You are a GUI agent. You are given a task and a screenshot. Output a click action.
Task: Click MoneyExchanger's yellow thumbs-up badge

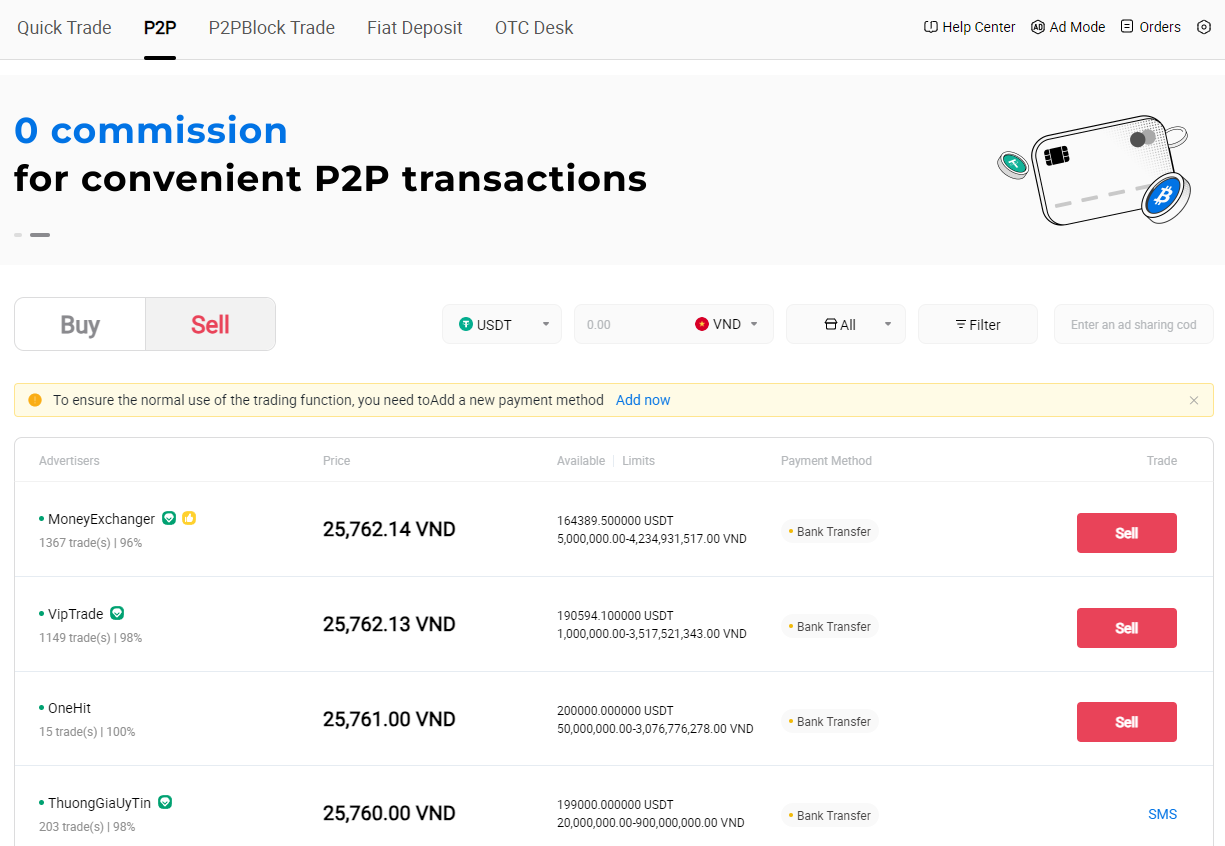(x=189, y=518)
